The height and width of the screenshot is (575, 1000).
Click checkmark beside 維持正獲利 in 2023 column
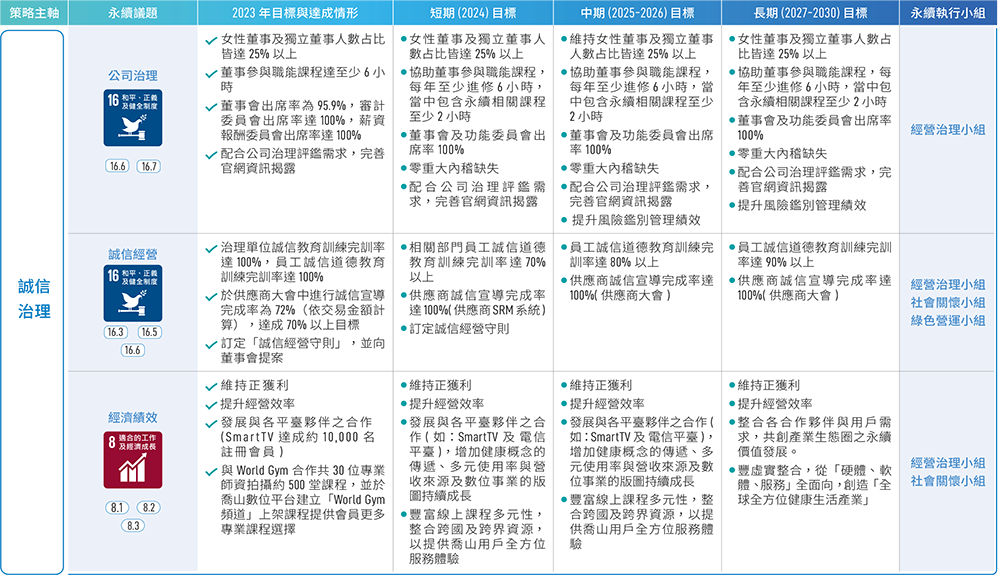point(211,386)
